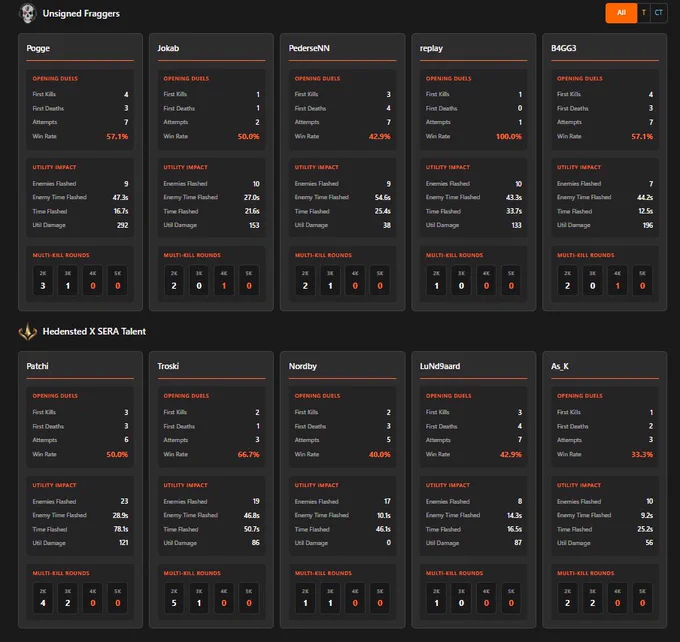Click As_K's Time Flashed 25.2s
680x642 pixels.
click(x=645, y=529)
